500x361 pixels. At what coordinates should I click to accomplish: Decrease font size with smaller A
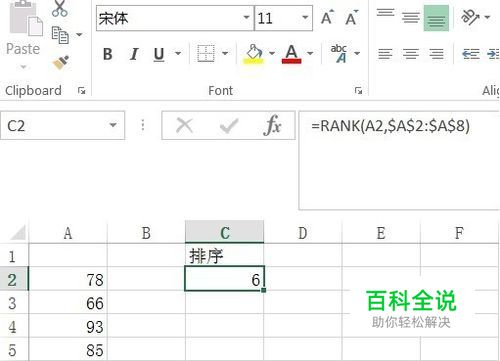352,18
